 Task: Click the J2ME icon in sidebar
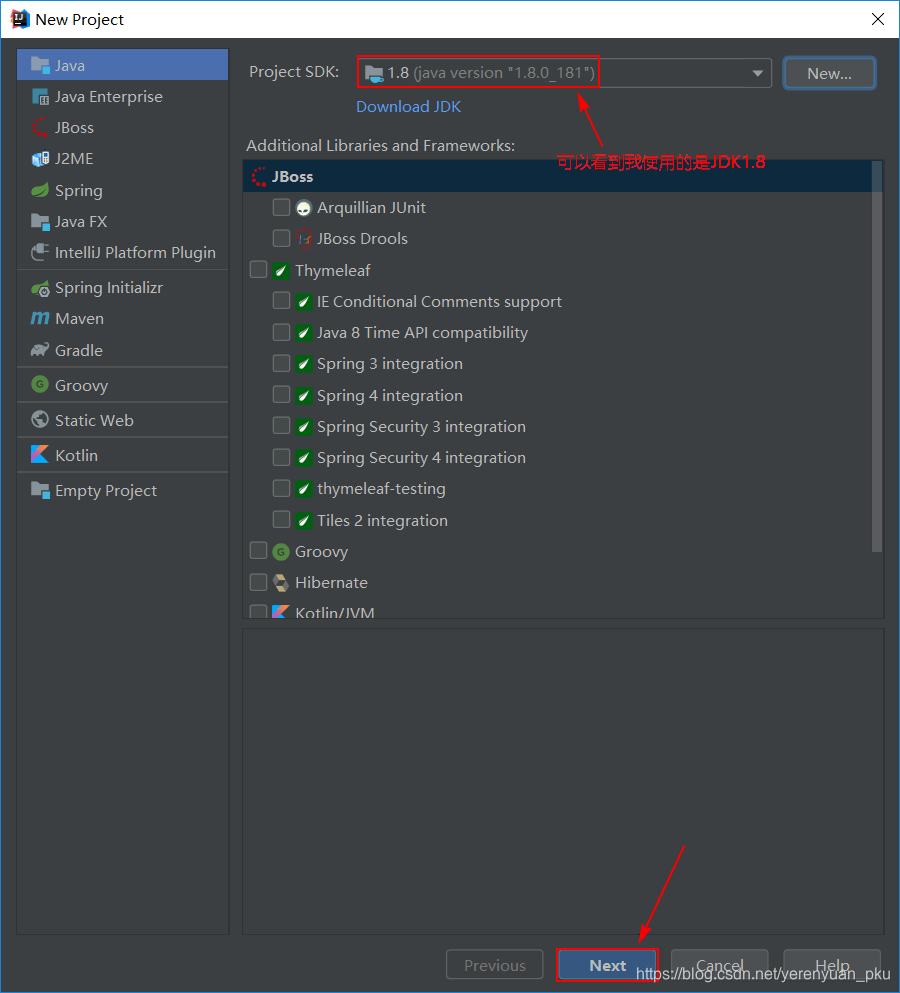tap(40, 158)
